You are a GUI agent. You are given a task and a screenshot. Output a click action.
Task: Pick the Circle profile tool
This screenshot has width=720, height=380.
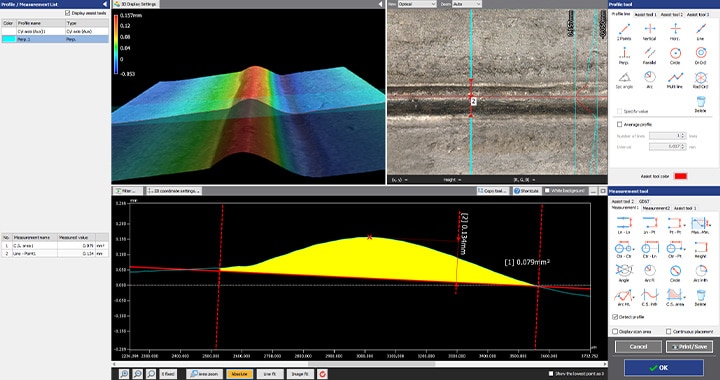[x=675, y=55]
